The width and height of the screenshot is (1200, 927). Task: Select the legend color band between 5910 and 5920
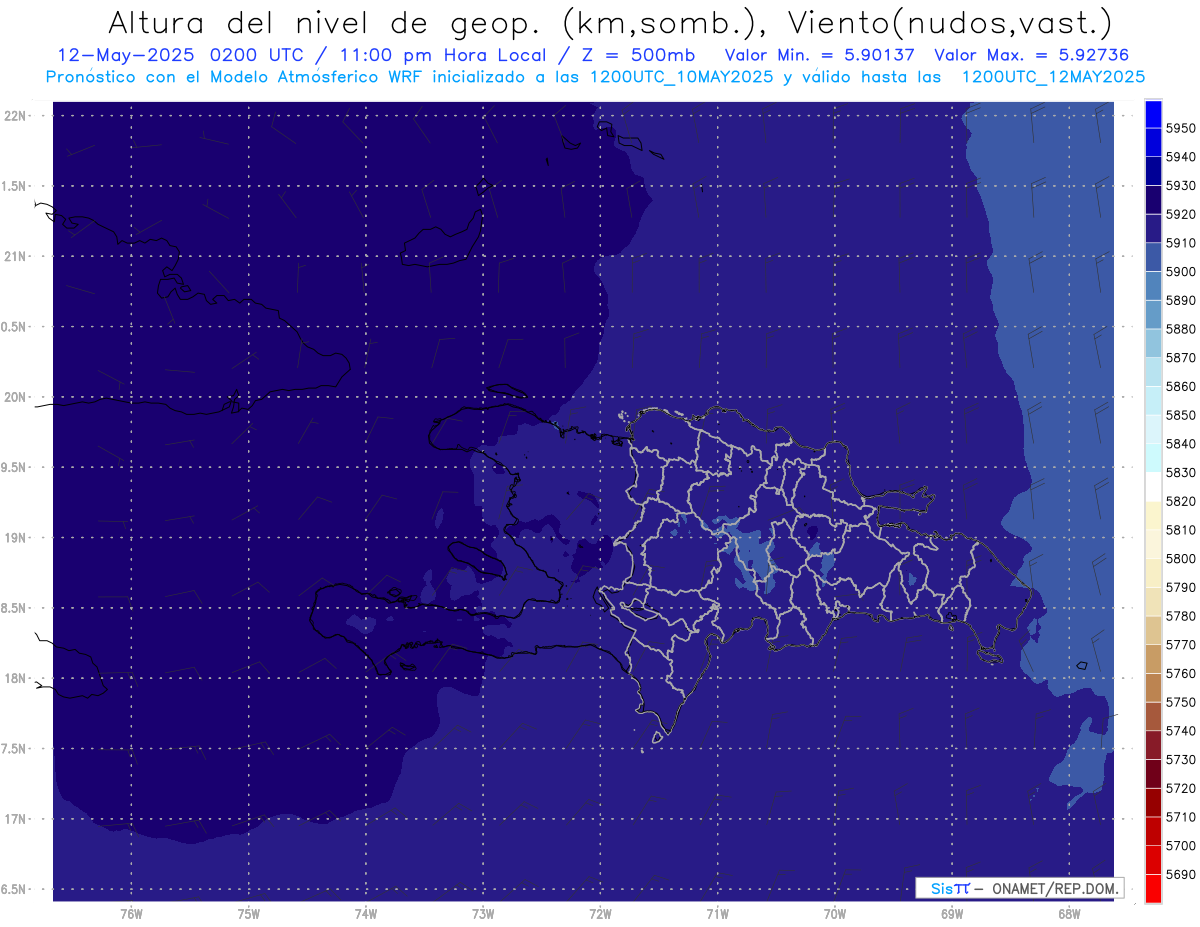[x=1153, y=229]
